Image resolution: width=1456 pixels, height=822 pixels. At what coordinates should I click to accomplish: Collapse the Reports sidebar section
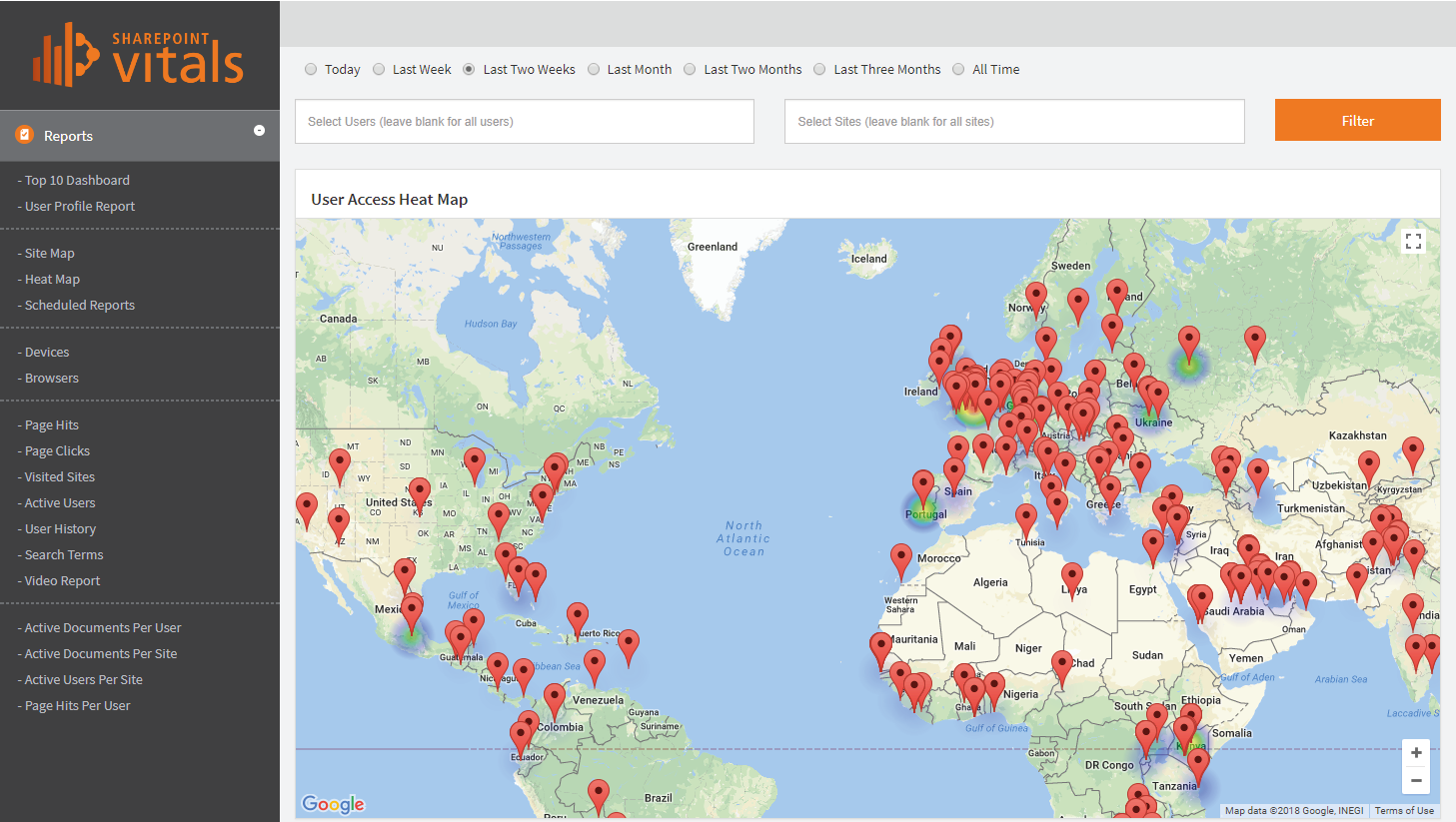point(259,131)
